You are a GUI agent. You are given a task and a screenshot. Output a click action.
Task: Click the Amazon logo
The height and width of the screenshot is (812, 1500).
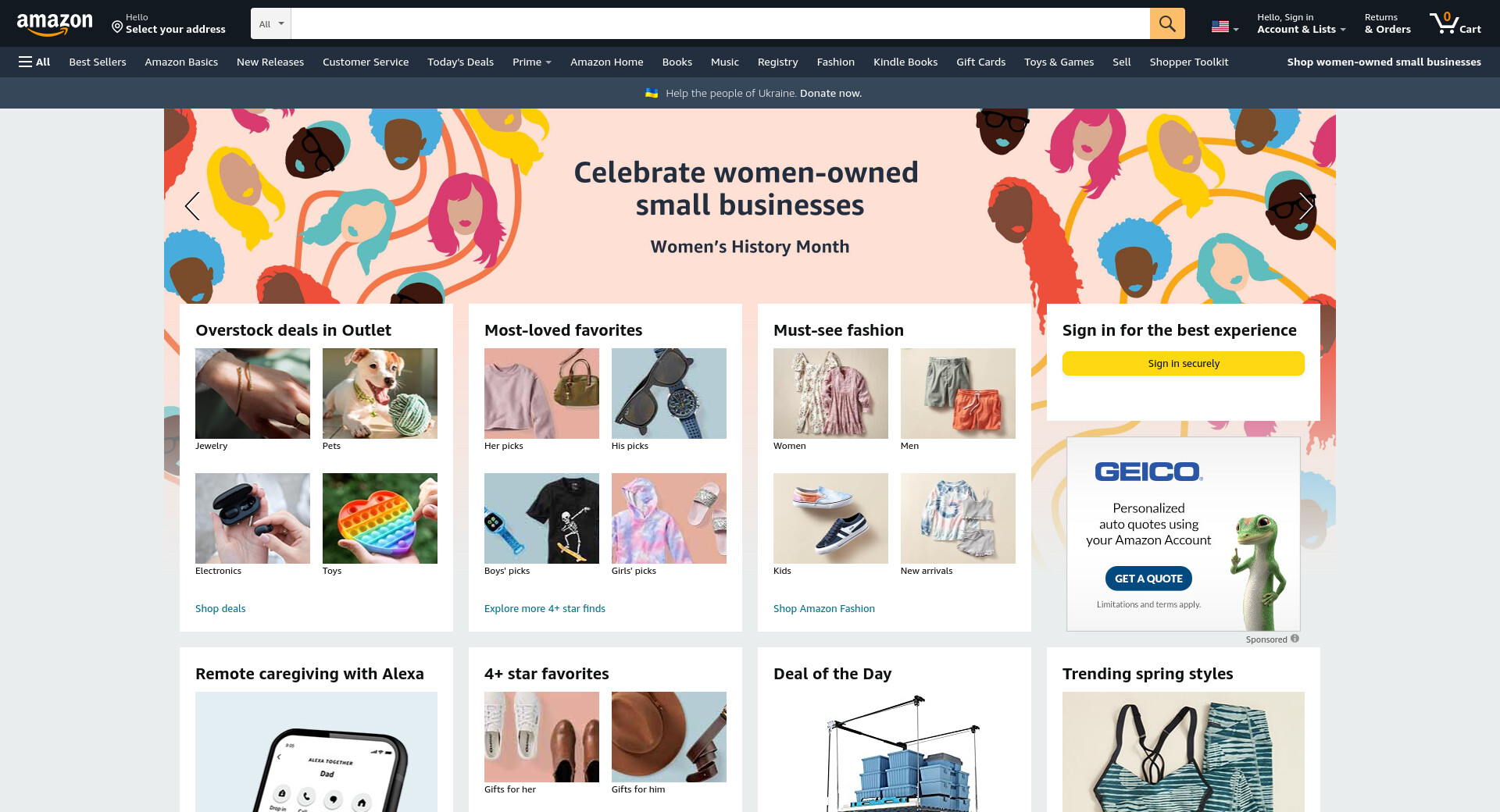click(x=55, y=24)
